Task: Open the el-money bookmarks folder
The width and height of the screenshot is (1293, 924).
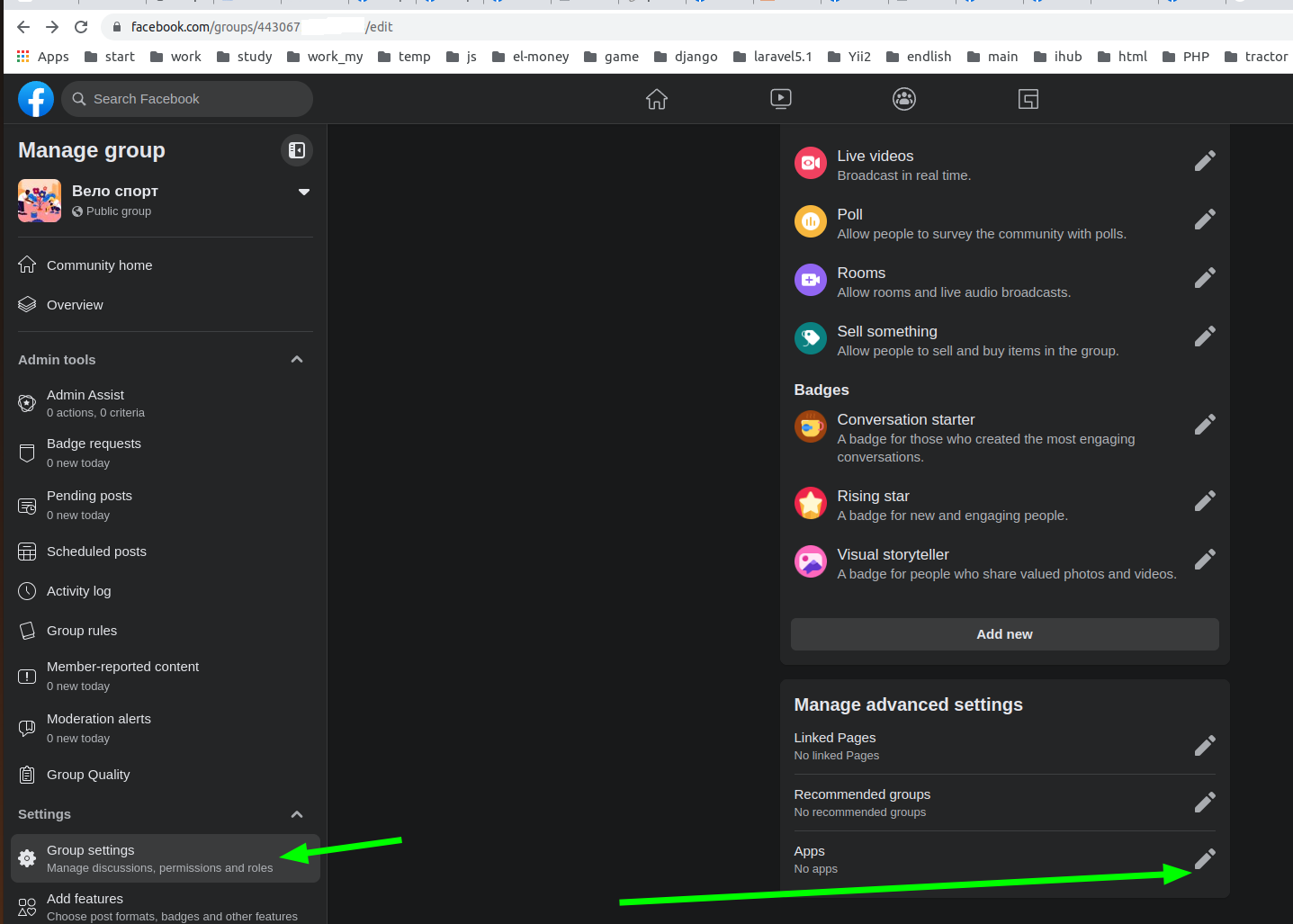Action: [530, 57]
